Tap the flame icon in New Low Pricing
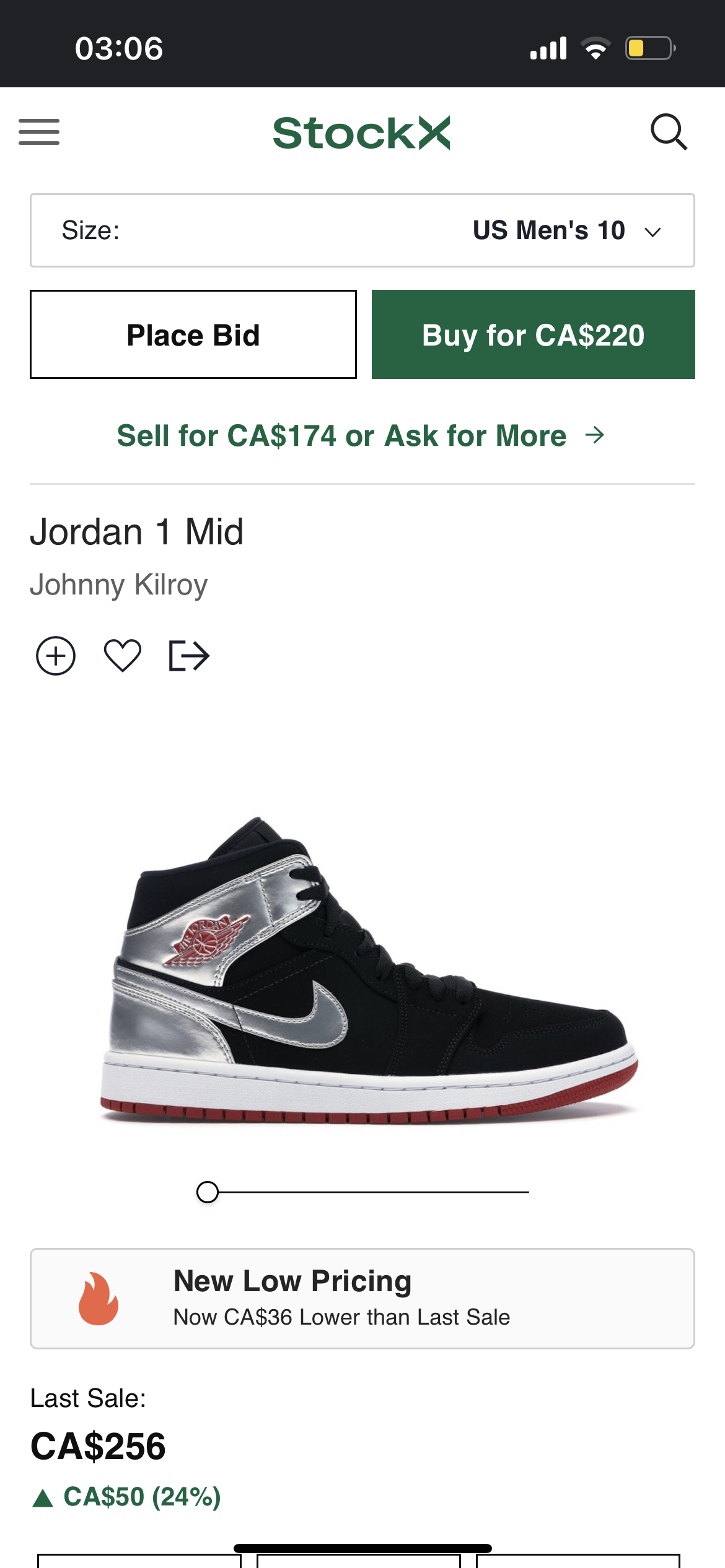The width and height of the screenshot is (725, 1568). pos(99,1299)
